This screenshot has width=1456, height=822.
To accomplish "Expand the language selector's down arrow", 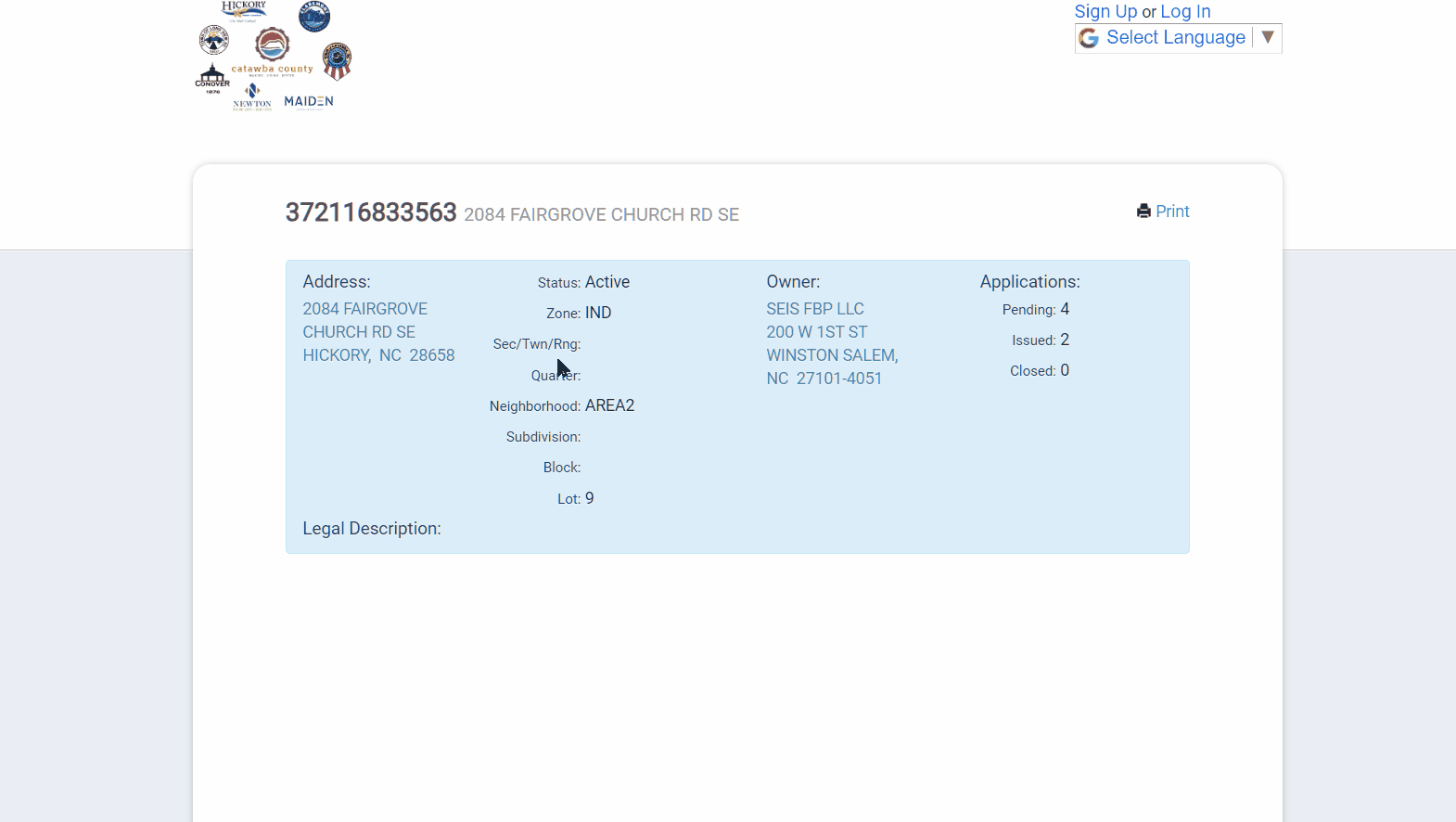I will point(1268,37).
